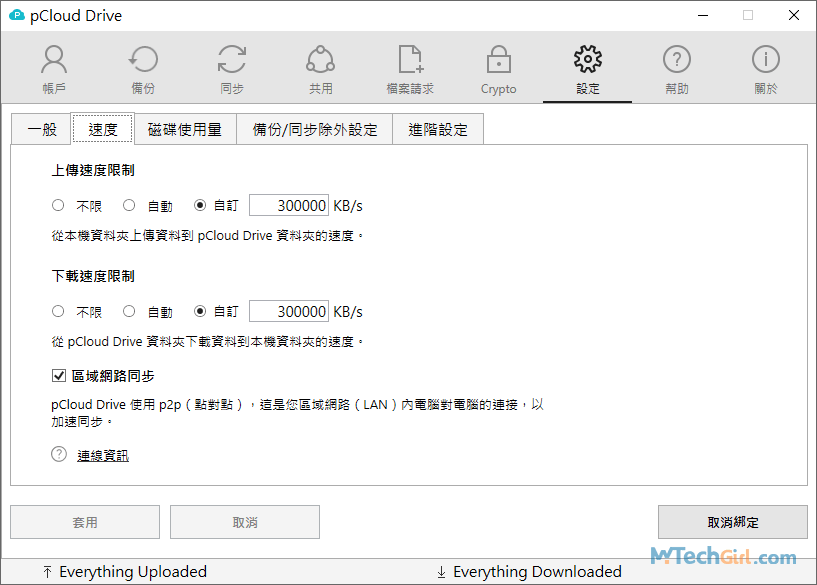Viewport: 817px width, 585px height.
Task: Switch to the 磁碟使用量 tab
Action: [184, 129]
